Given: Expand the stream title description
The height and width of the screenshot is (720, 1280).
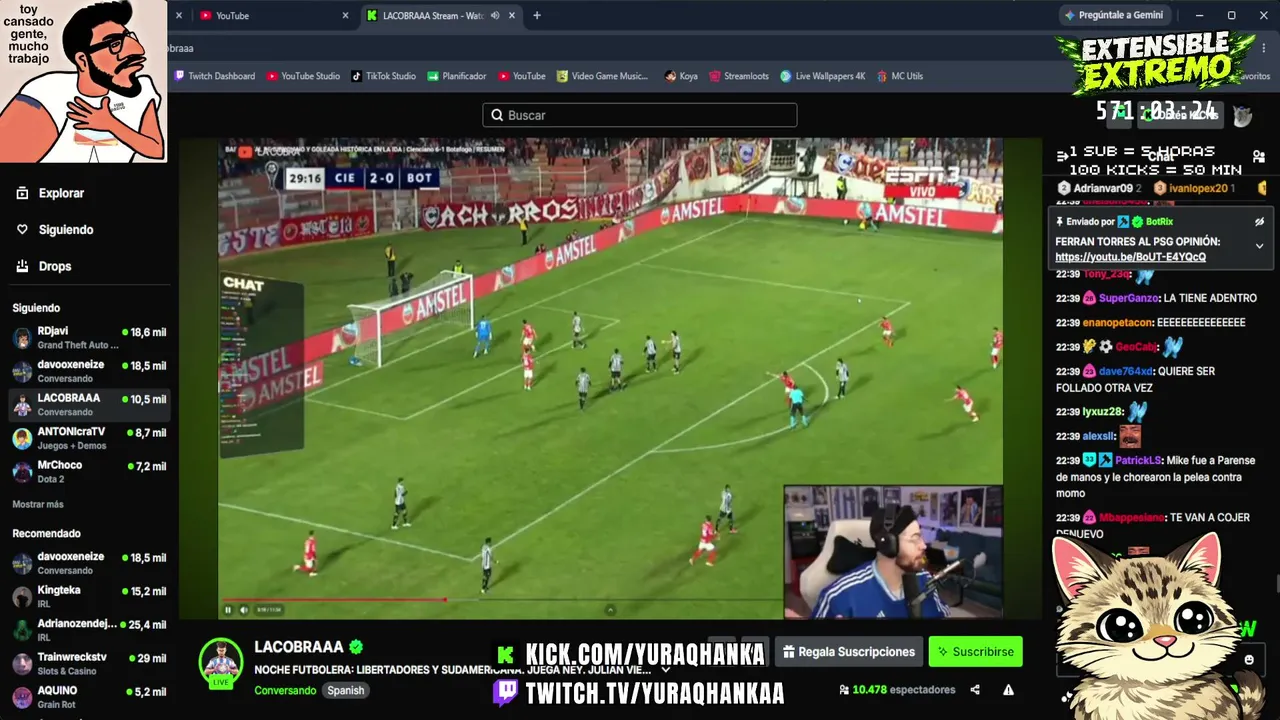Looking at the screenshot, I should (x=665, y=670).
